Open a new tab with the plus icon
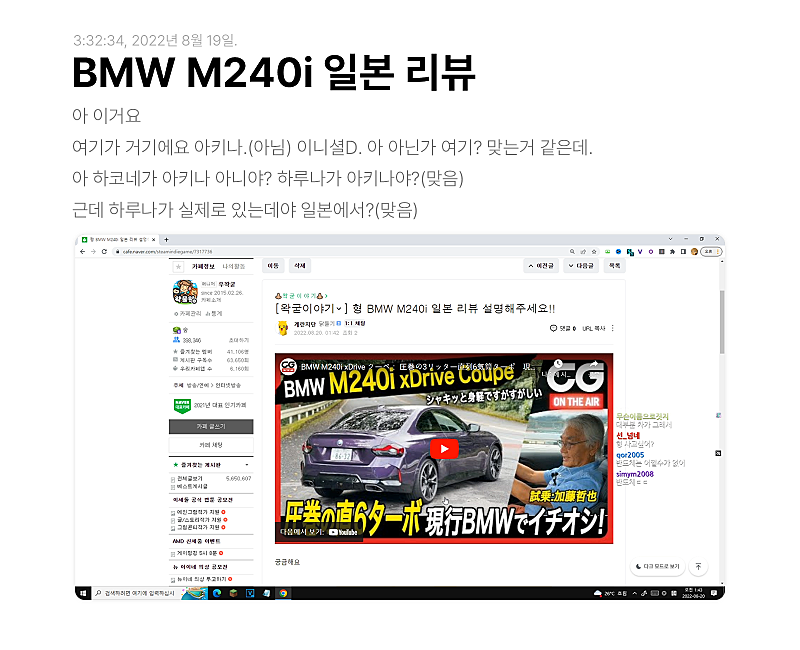 166,239
